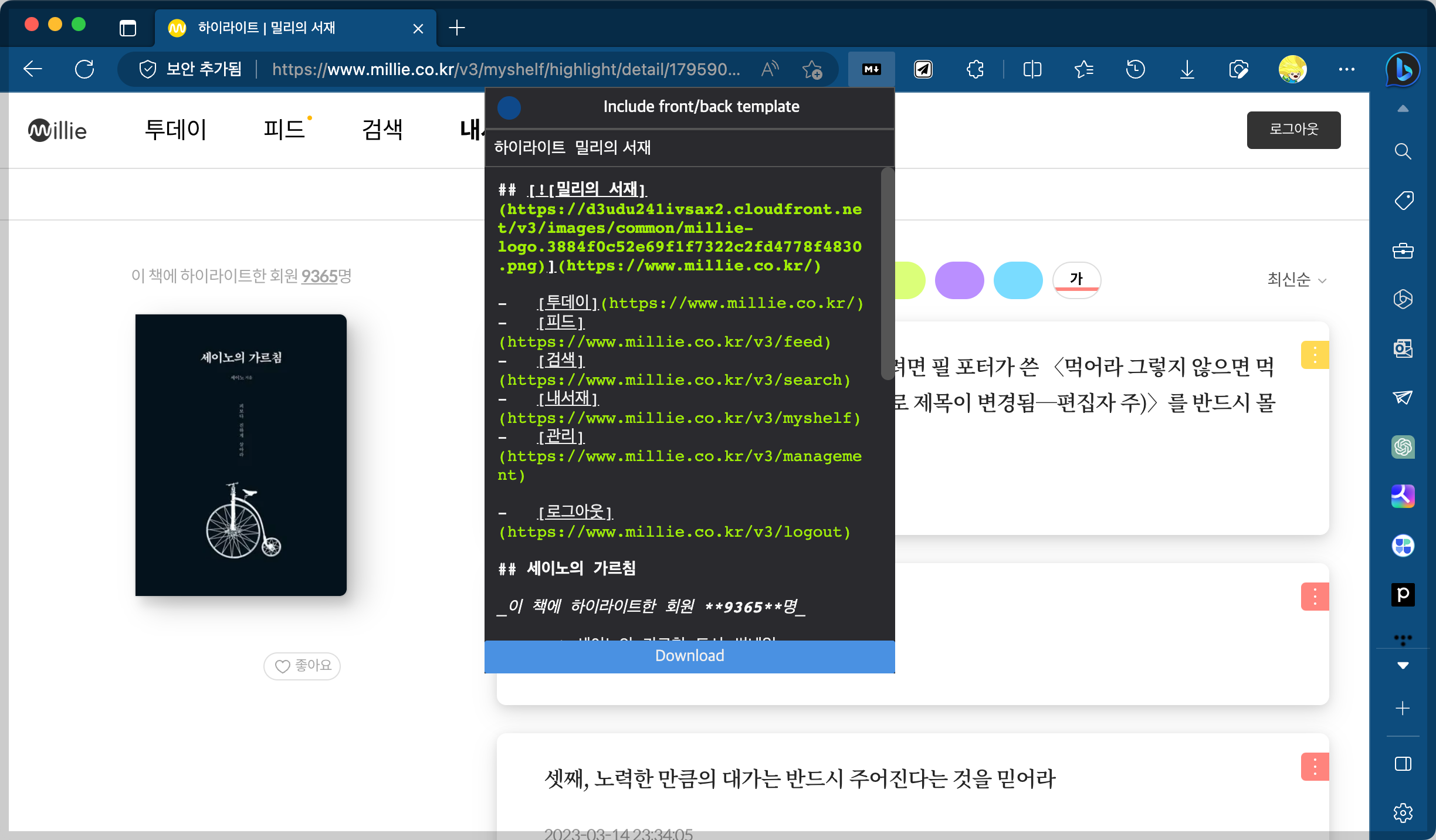The height and width of the screenshot is (840, 1436).
Task: Open the Downloads arrow icon
Action: pyautogui.click(x=1187, y=69)
